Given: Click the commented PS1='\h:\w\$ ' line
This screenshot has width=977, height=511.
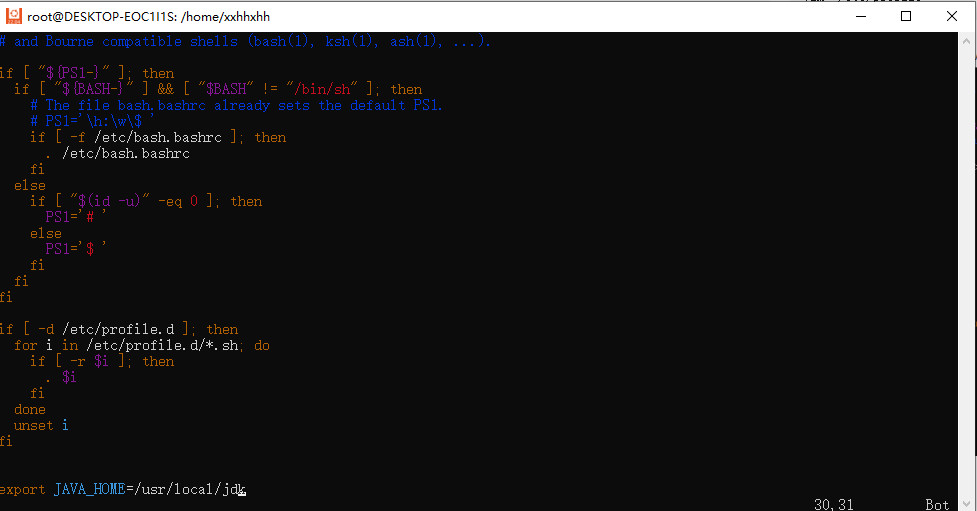Looking at the screenshot, I should pyautogui.click(x=92, y=121).
